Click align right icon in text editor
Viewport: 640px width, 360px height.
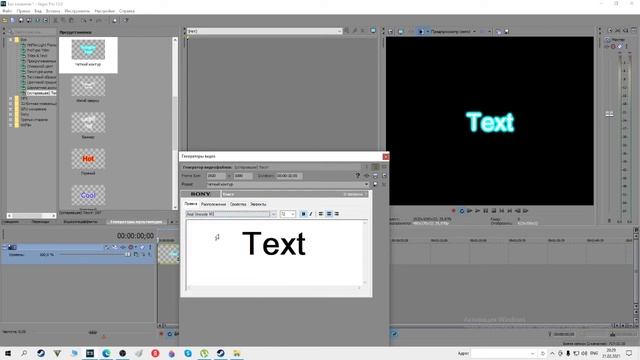[x=337, y=214]
